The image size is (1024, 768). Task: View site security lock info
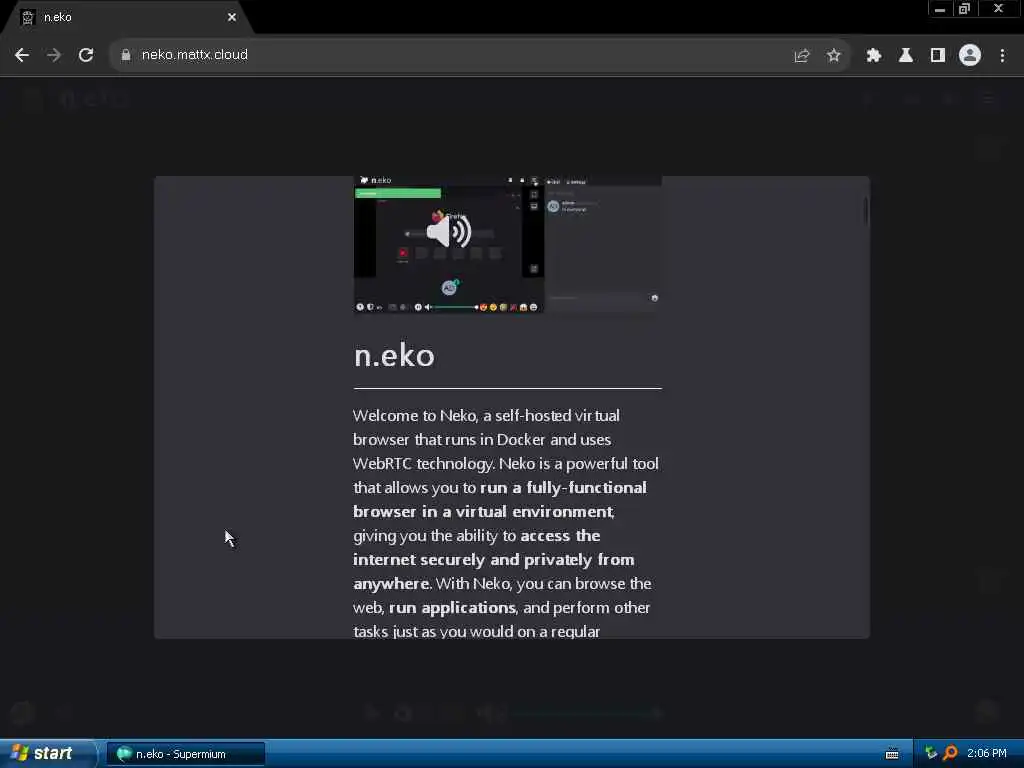click(x=126, y=55)
